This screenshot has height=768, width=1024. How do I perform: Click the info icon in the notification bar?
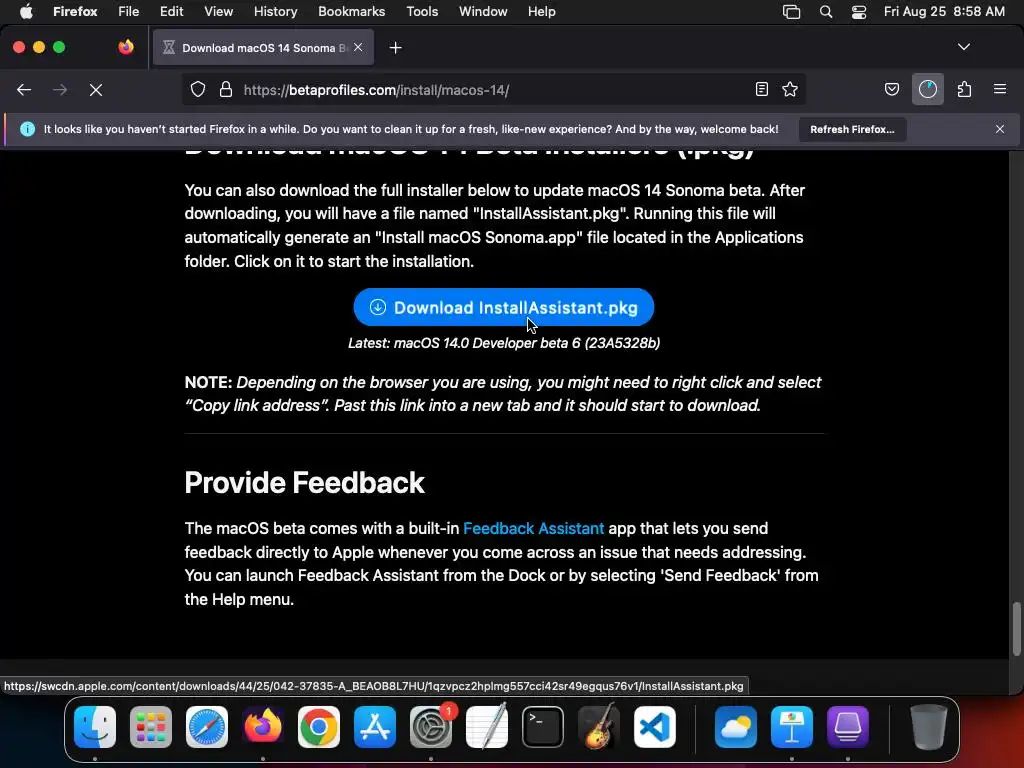click(x=27, y=129)
